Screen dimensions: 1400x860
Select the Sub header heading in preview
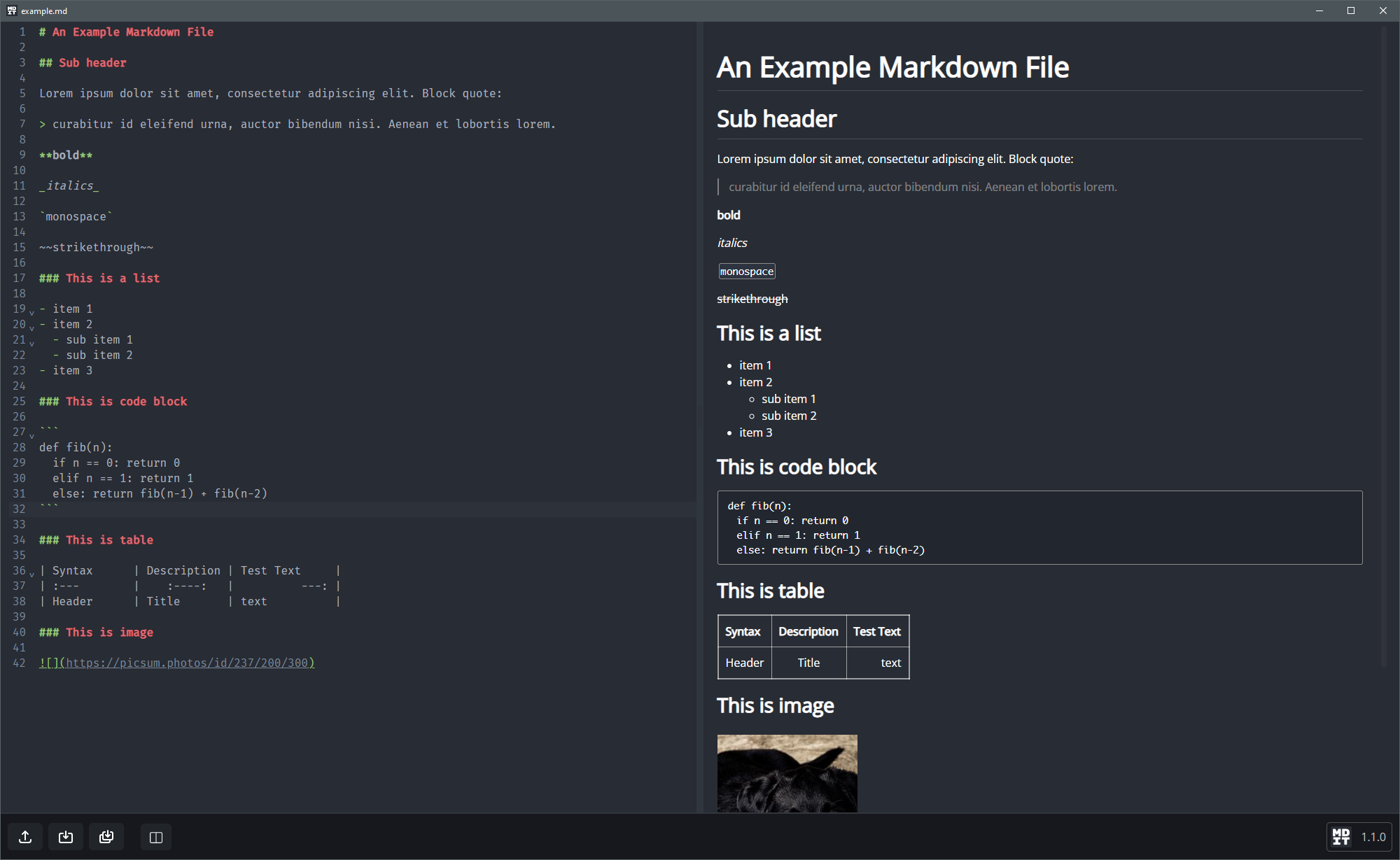point(776,118)
